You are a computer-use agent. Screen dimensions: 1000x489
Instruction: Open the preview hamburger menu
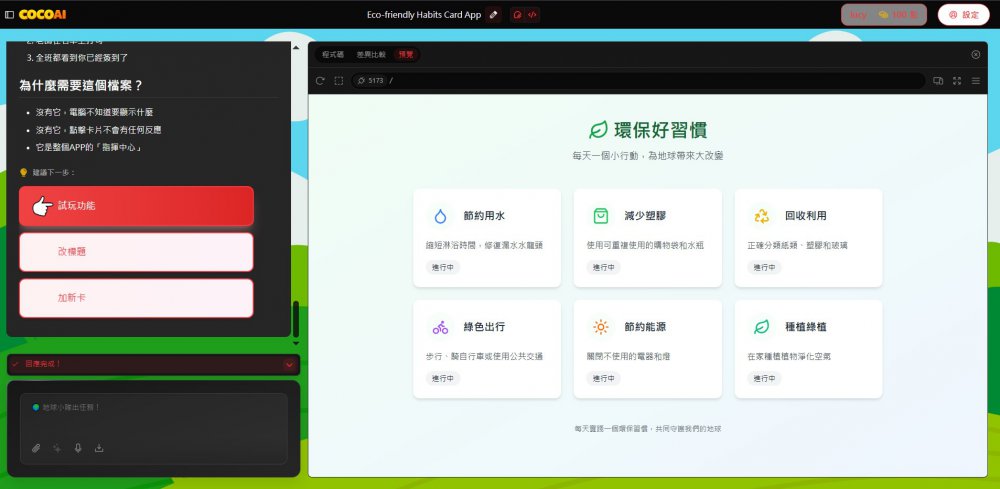[x=976, y=81]
